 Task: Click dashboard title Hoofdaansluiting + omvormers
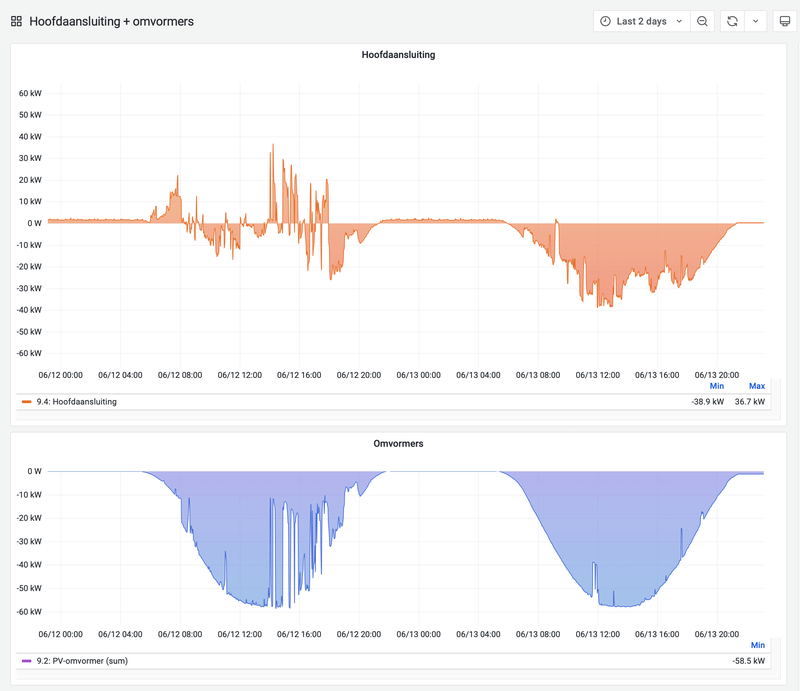pos(111,21)
